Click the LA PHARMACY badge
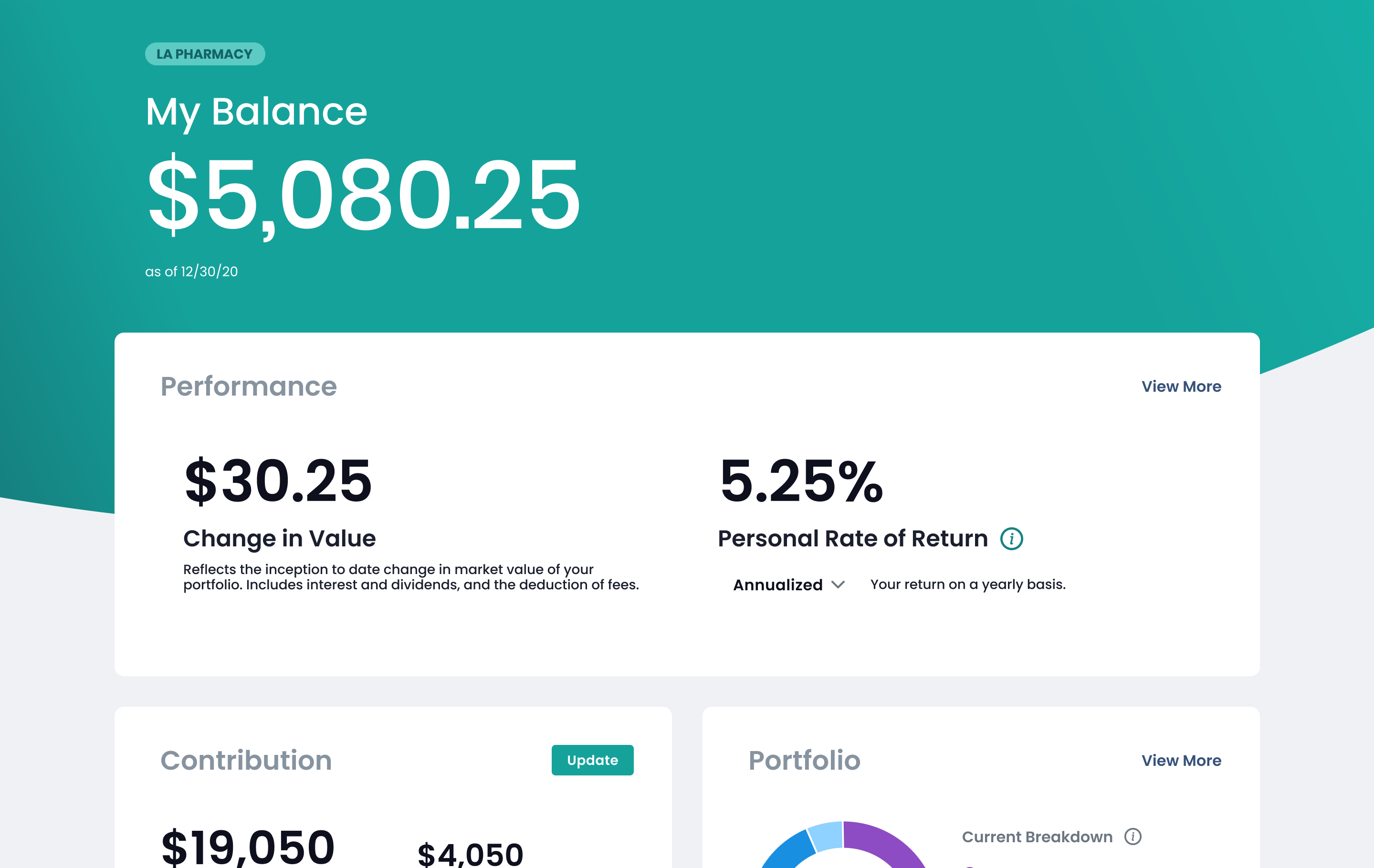1374x868 pixels. [x=205, y=54]
